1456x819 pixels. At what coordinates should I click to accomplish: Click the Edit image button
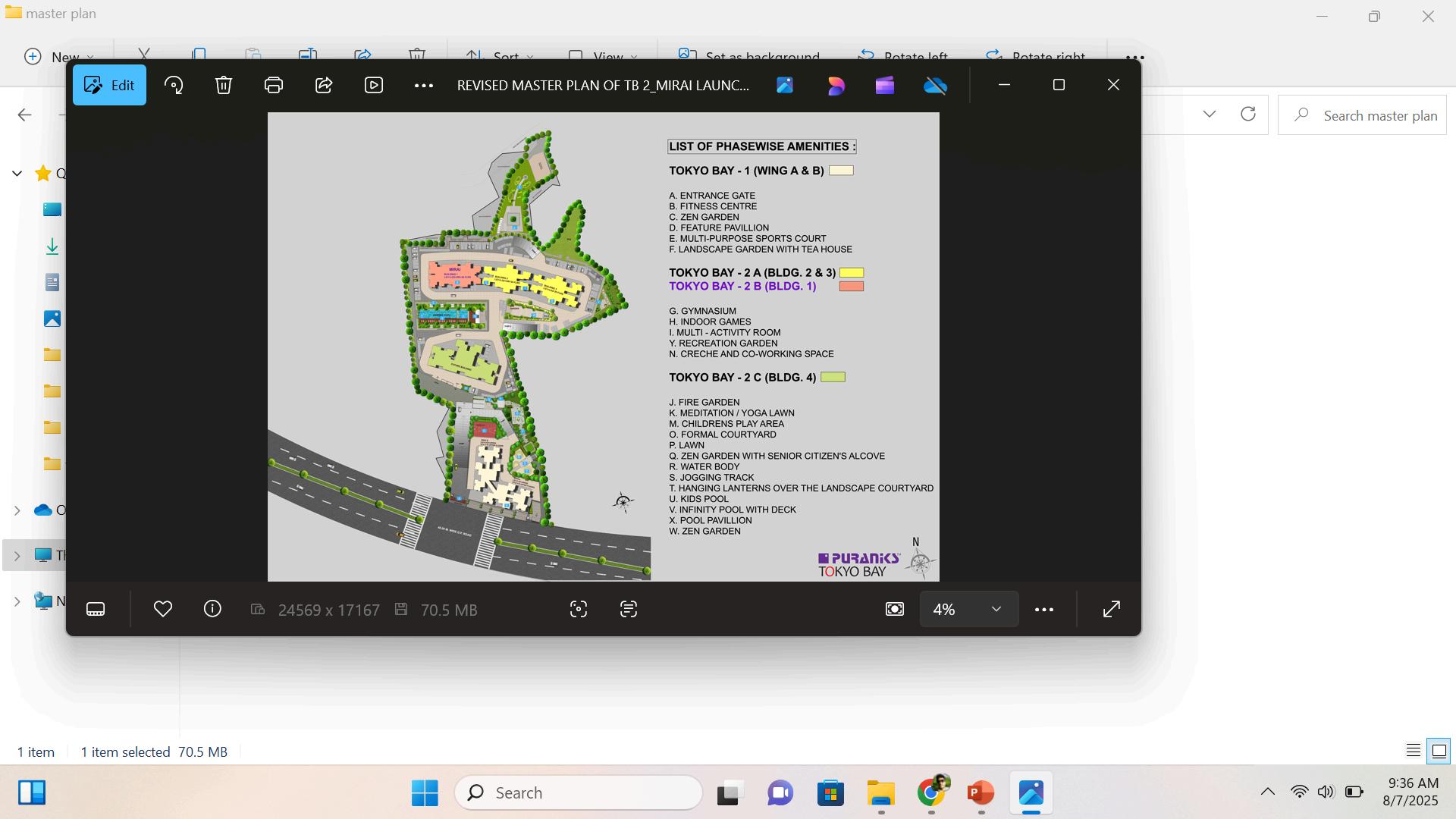pos(109,85)
